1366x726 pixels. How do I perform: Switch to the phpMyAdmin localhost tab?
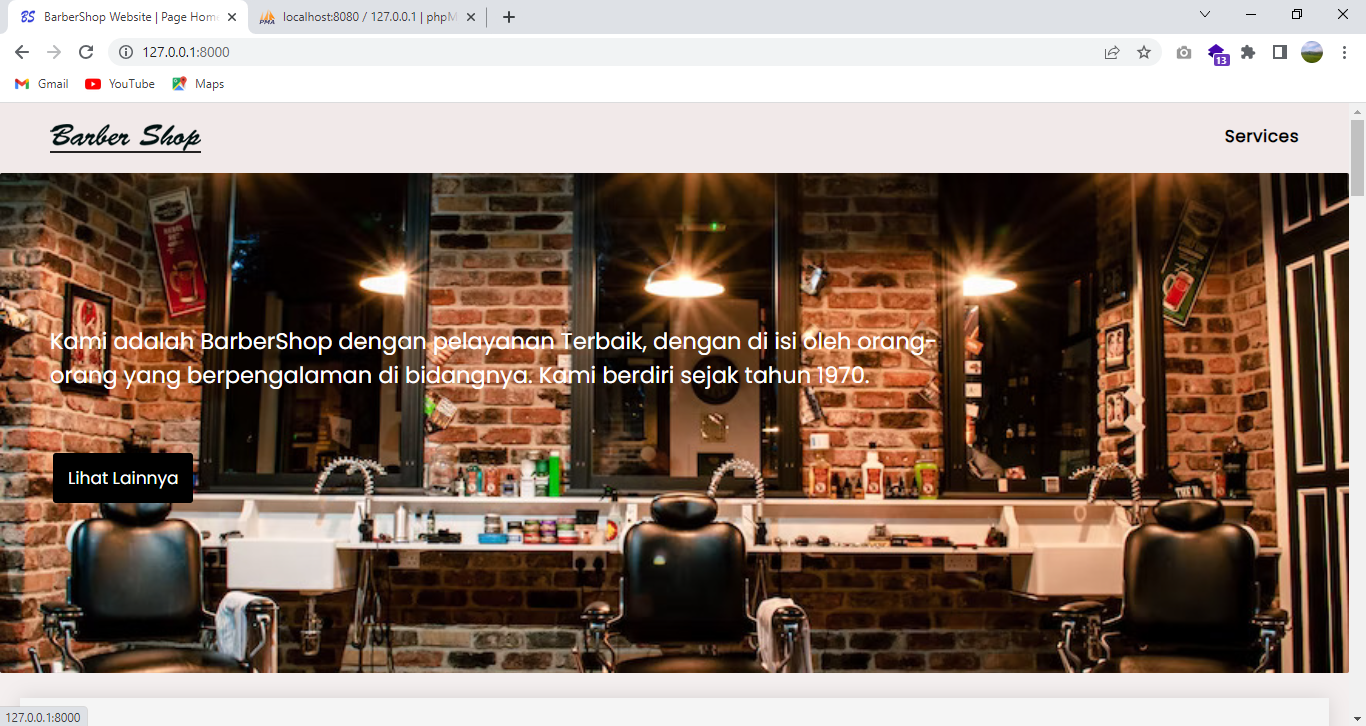360,17
